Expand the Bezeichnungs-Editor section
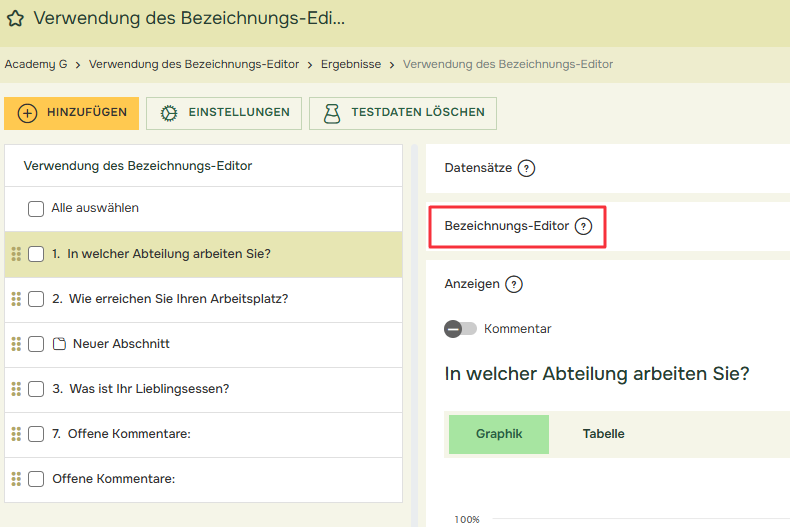The height and width of the screenshot is (527, 790). pyautogui.click(x=506, y=226)
